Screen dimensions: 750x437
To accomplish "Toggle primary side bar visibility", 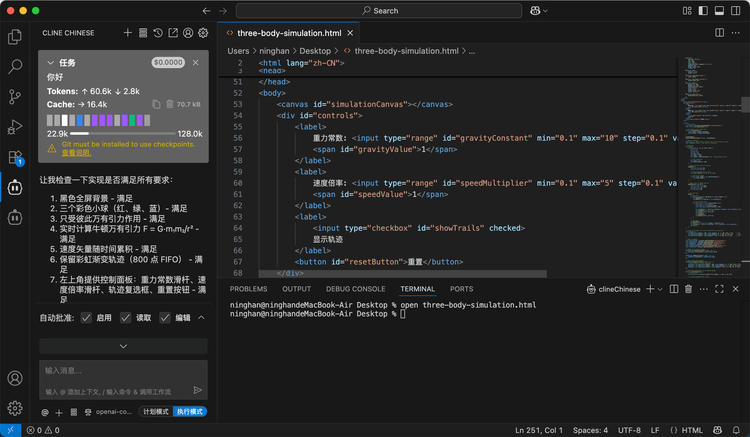I will (x=703, y=11).
